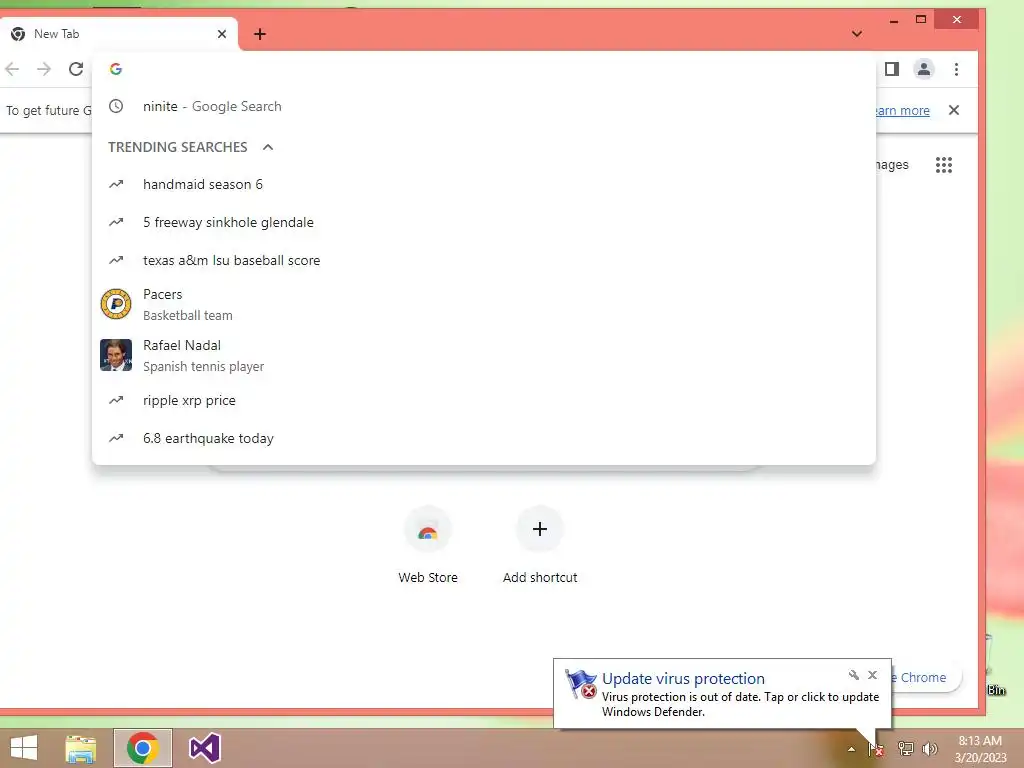Dismiss the info bar with X
Image resolution: width=1024 pixels, height=768 pixels.
(x=954, y=110)
